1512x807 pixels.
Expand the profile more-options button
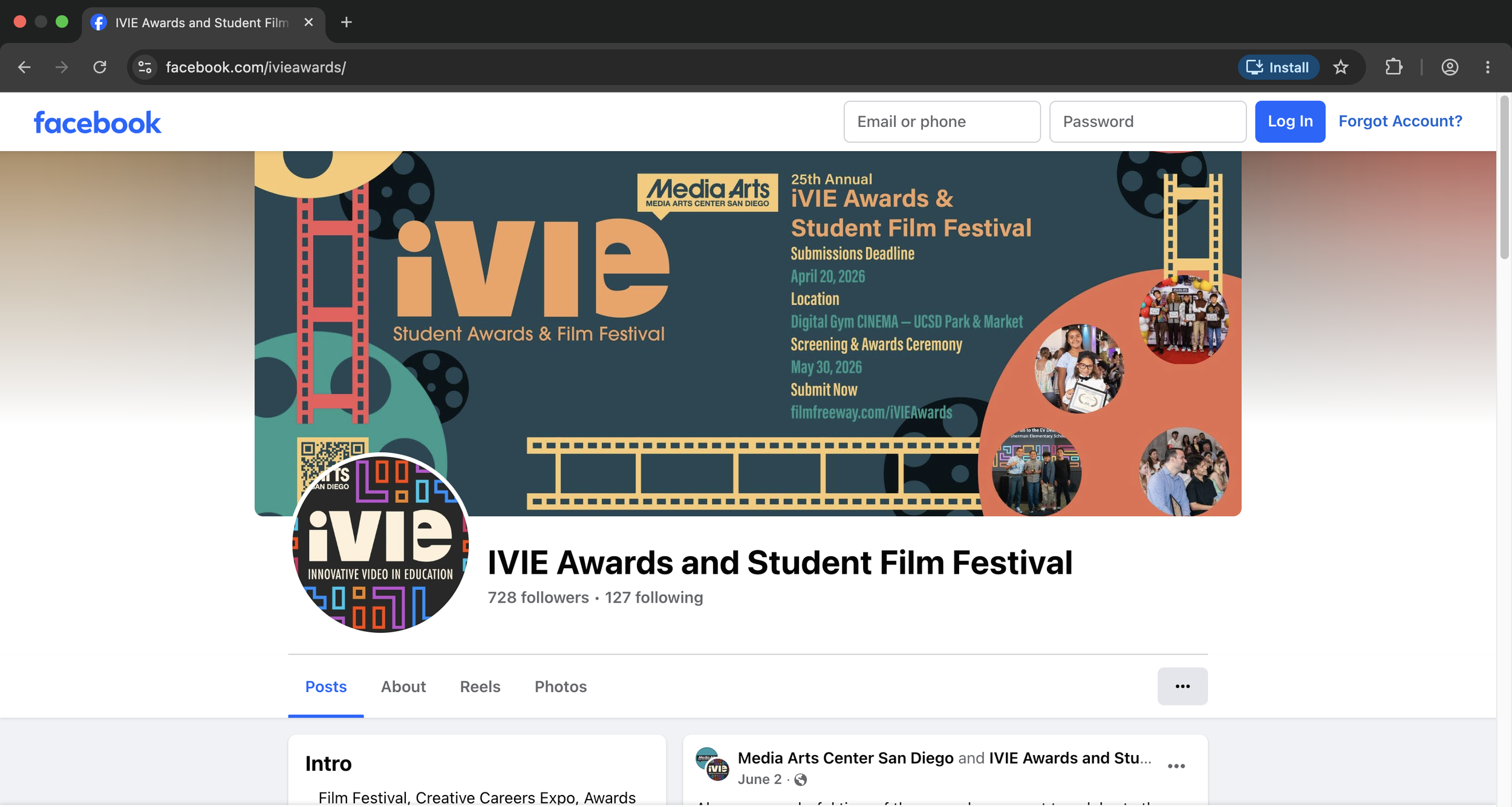(1182, 686)
